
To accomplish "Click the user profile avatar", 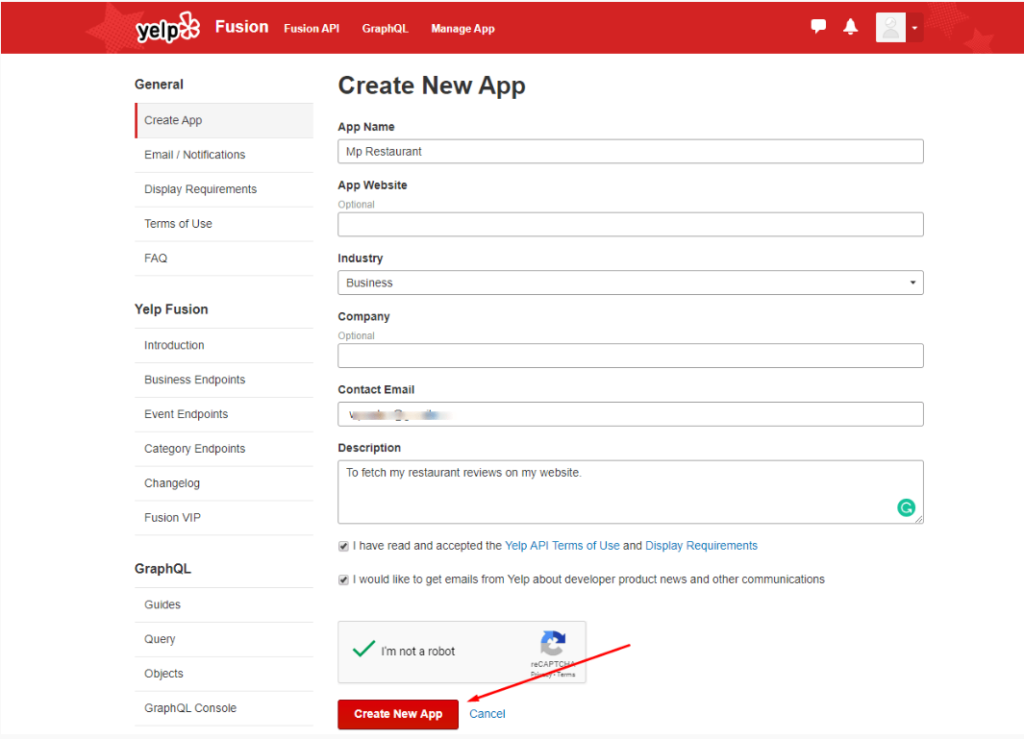I will 890,27.
